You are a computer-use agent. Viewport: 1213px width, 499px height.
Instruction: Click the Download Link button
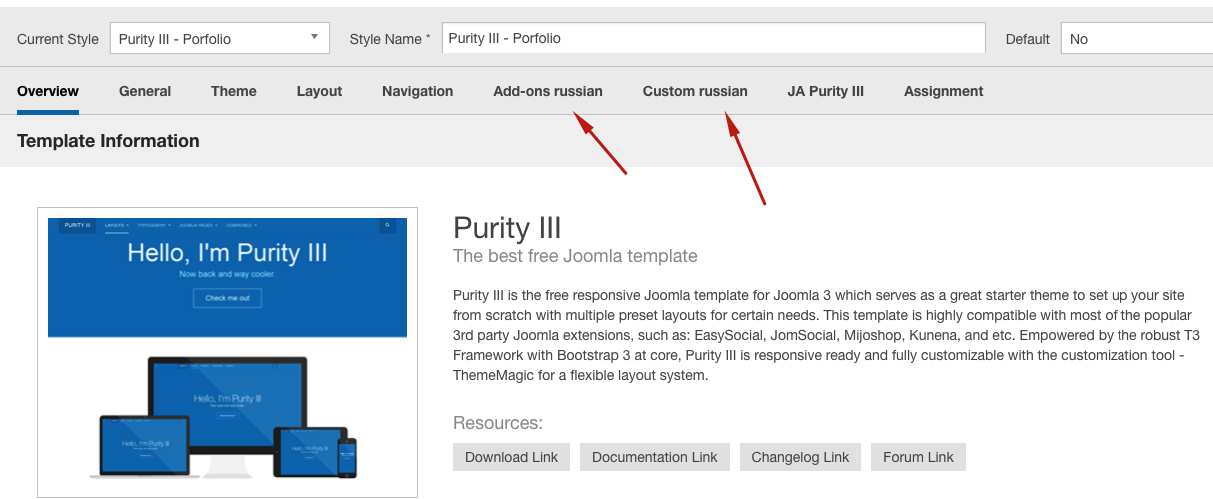512,457
